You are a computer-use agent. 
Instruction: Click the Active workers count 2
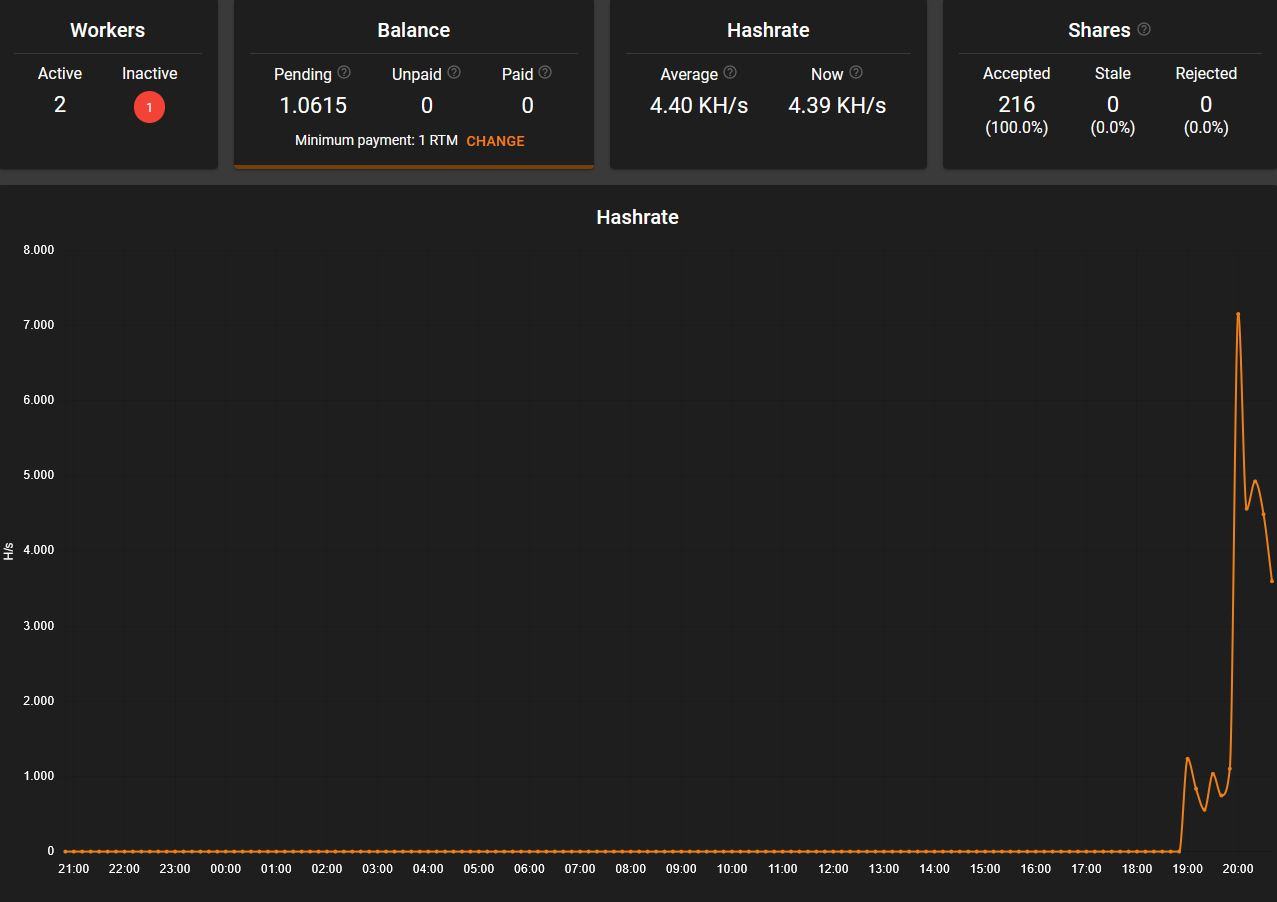click(x=60, y=105)
